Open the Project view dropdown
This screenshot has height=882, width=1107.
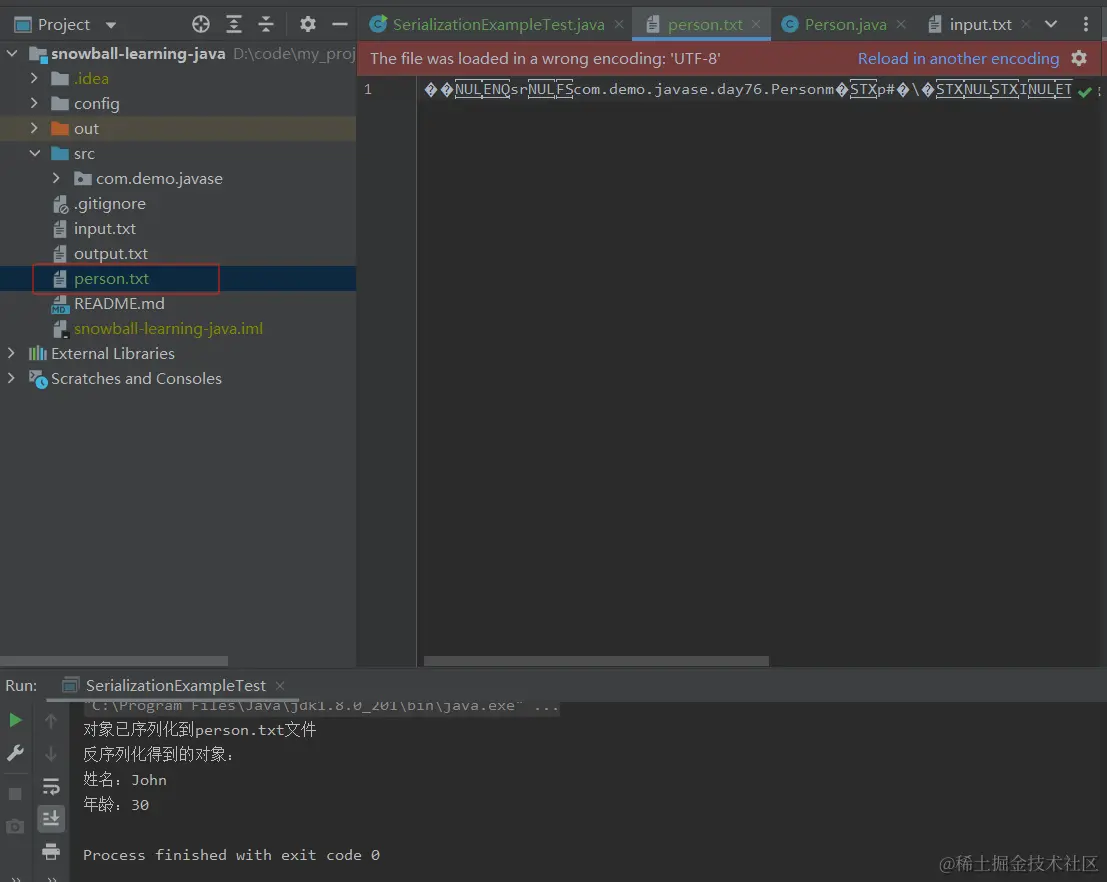(x=111, y=25)
